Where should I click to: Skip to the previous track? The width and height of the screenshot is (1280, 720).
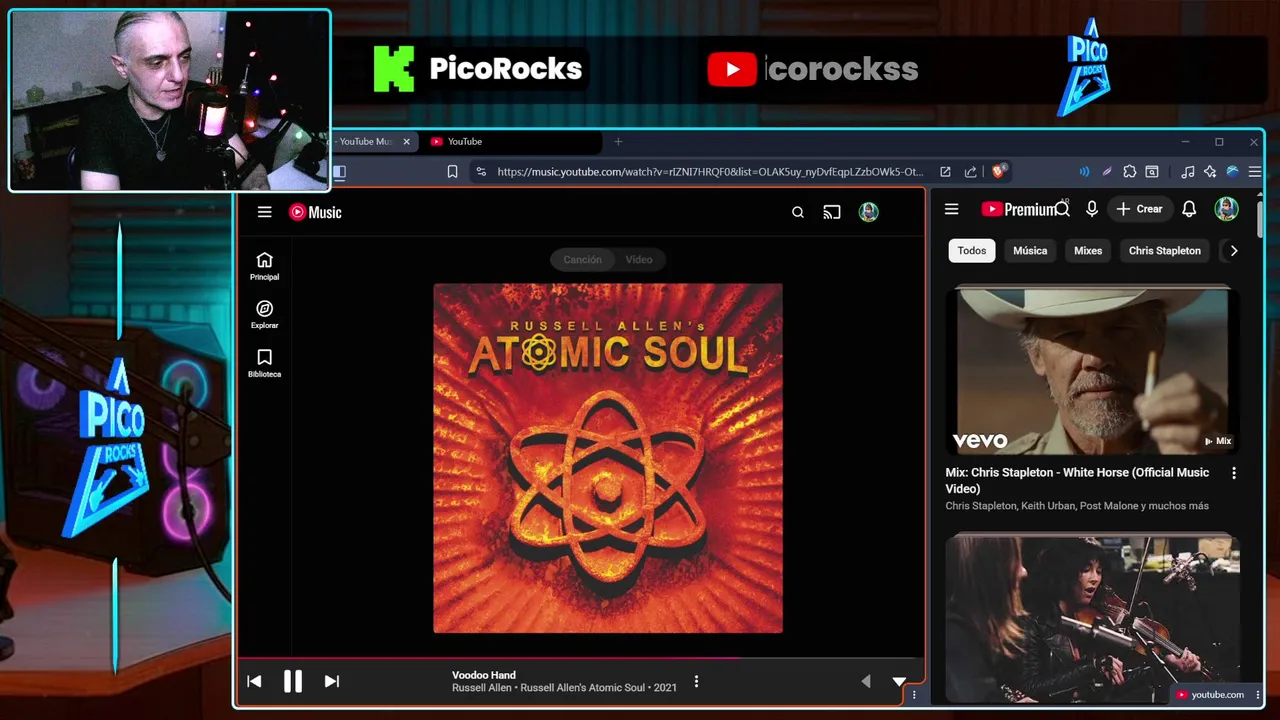click(254, 681)
